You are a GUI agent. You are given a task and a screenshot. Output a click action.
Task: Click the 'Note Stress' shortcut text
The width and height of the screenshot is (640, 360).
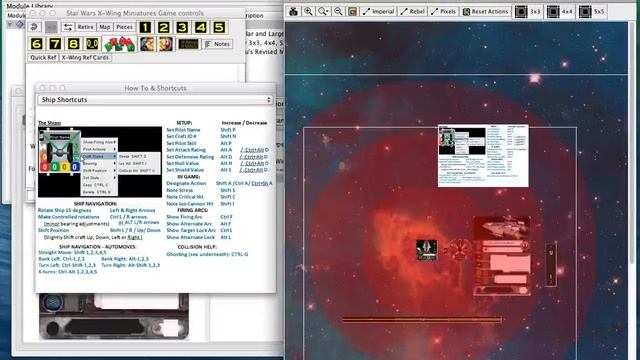(x=179, y=190)
